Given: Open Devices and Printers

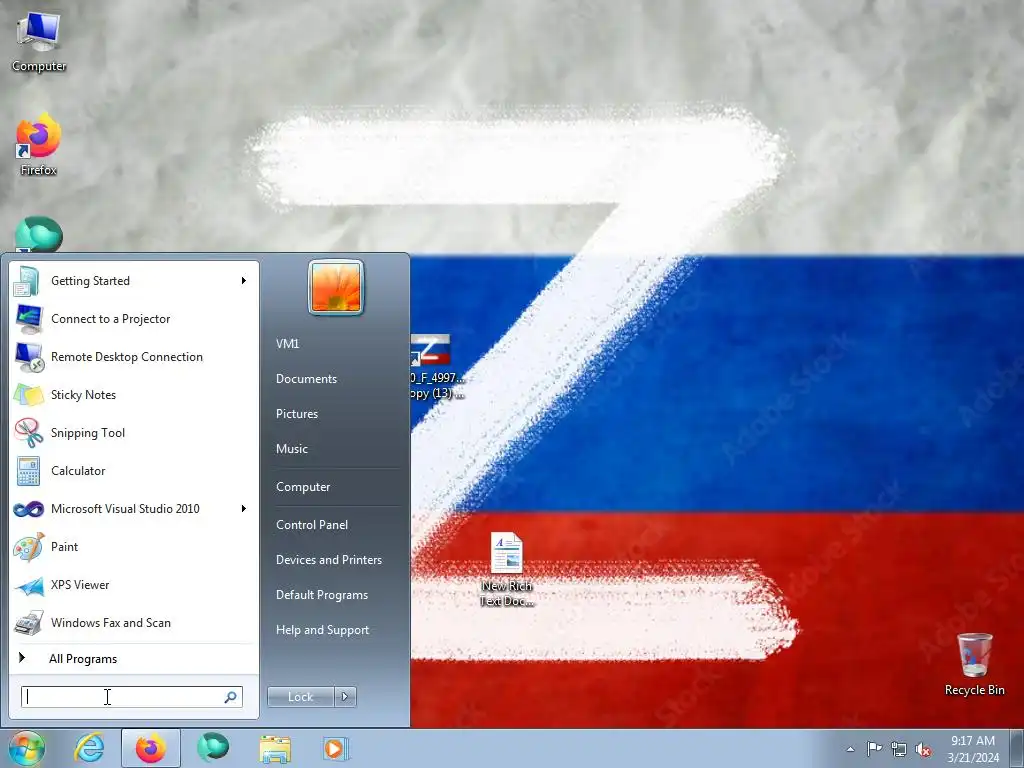Looking at the screenshot, I should pyautogui.click(x=329, y=560).
